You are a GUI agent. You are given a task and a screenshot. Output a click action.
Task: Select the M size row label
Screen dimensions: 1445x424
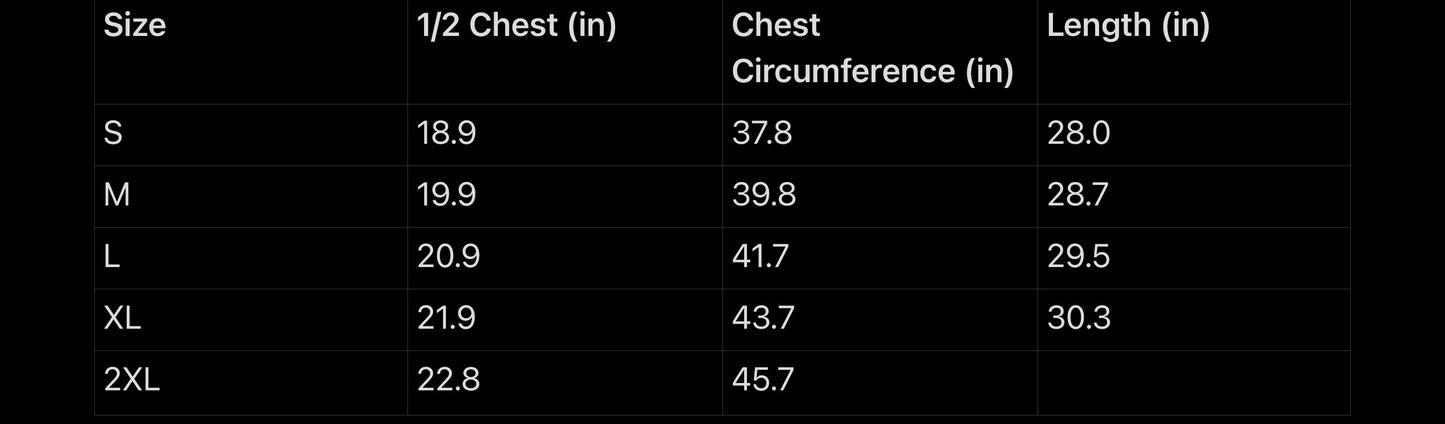[x=117, y=194]
